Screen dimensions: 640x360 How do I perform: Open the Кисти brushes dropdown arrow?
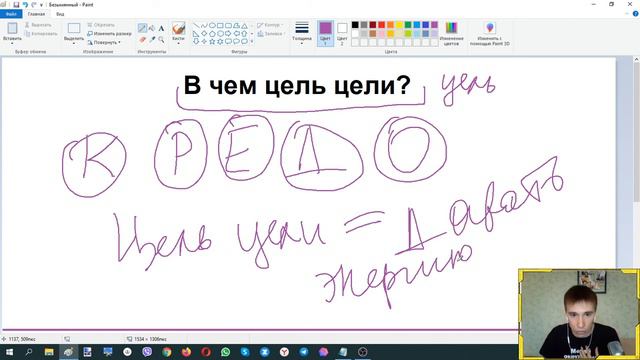[178, 43]
